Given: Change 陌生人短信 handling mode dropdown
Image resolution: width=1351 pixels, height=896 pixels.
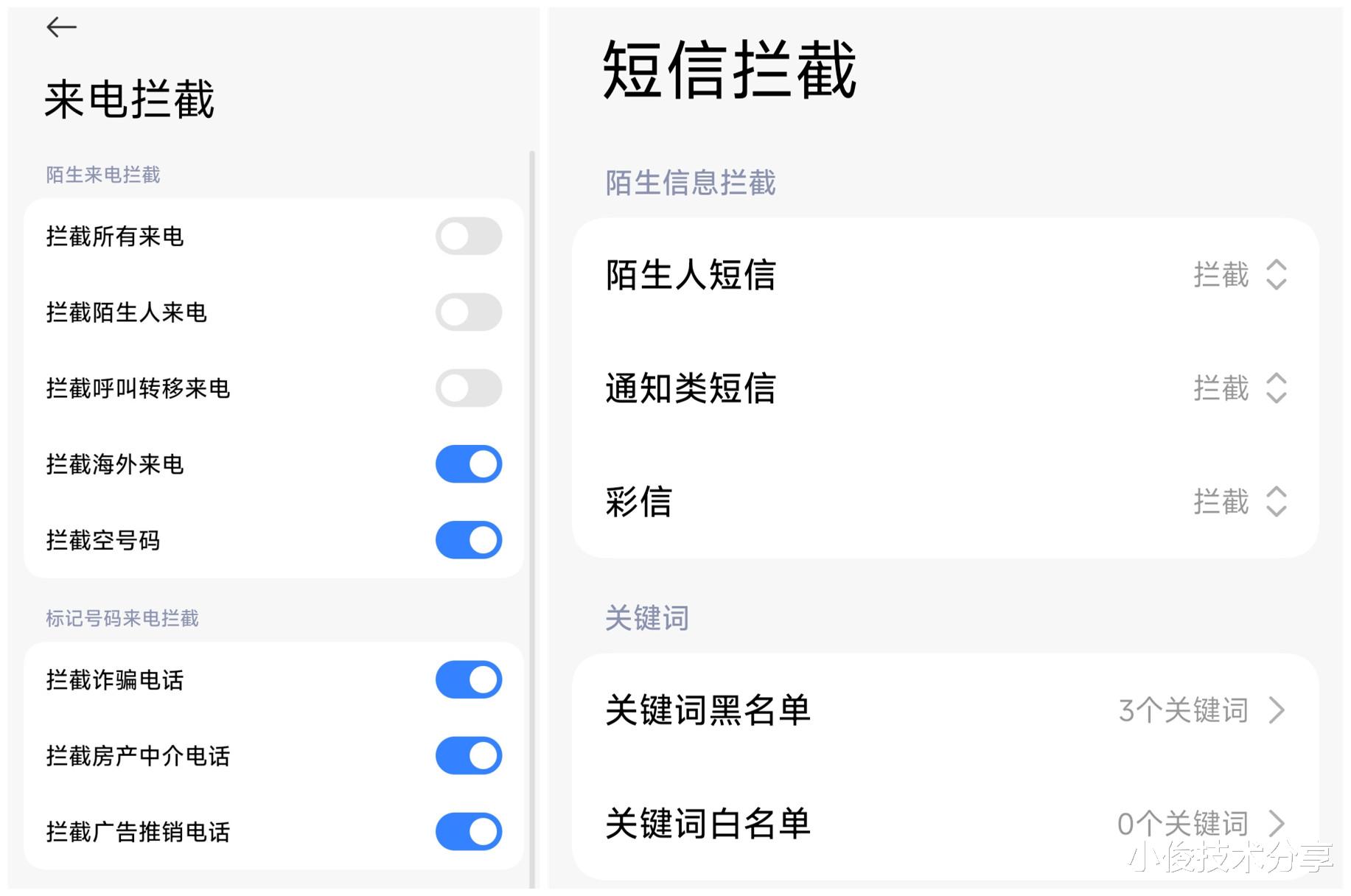Looking at the screenshot, I should tap(1238, 276).
